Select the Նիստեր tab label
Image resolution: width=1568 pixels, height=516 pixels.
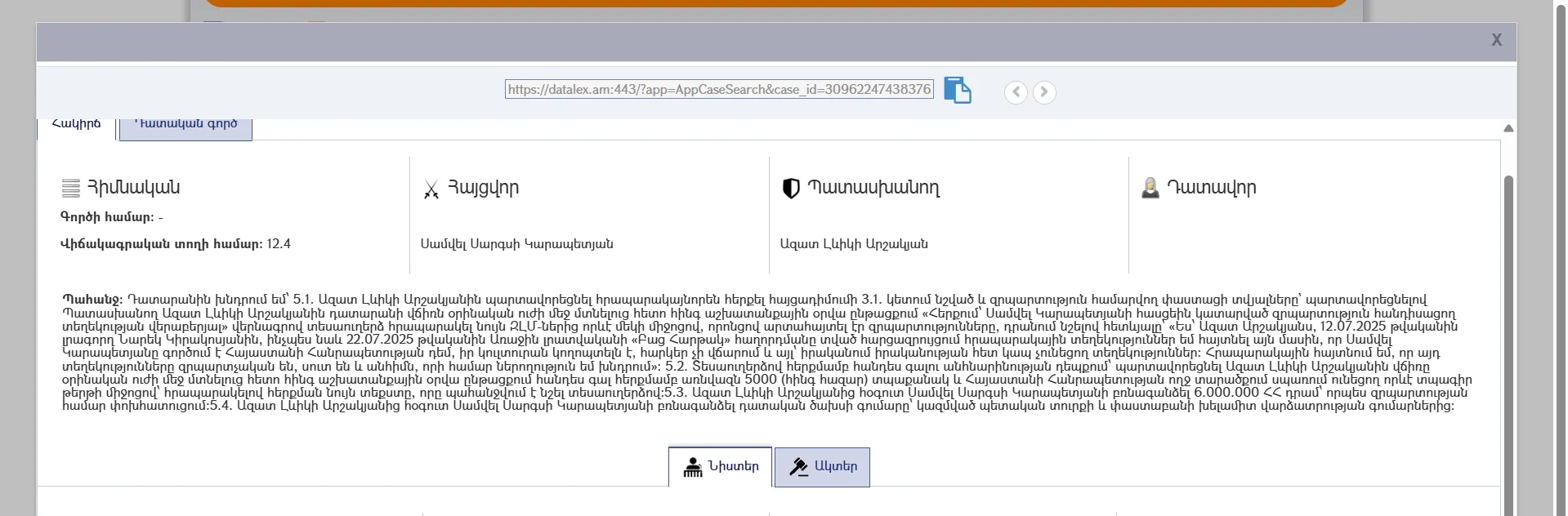coord(734,466)
